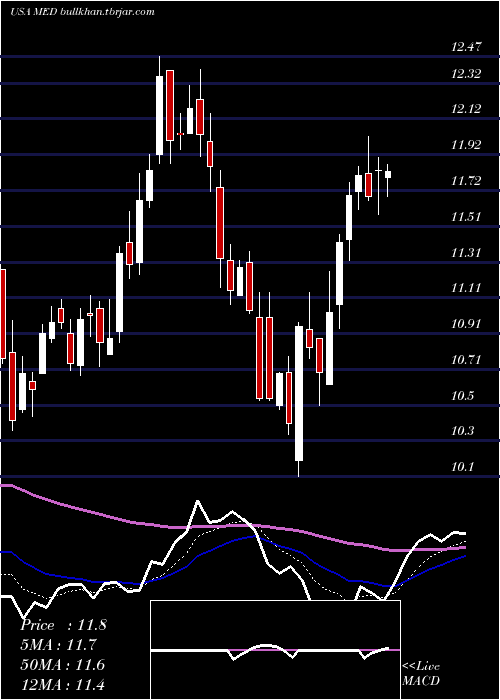The image size is (500, 700).
Task: Click the 11.31 price axis label
Action: pos(466,253)
